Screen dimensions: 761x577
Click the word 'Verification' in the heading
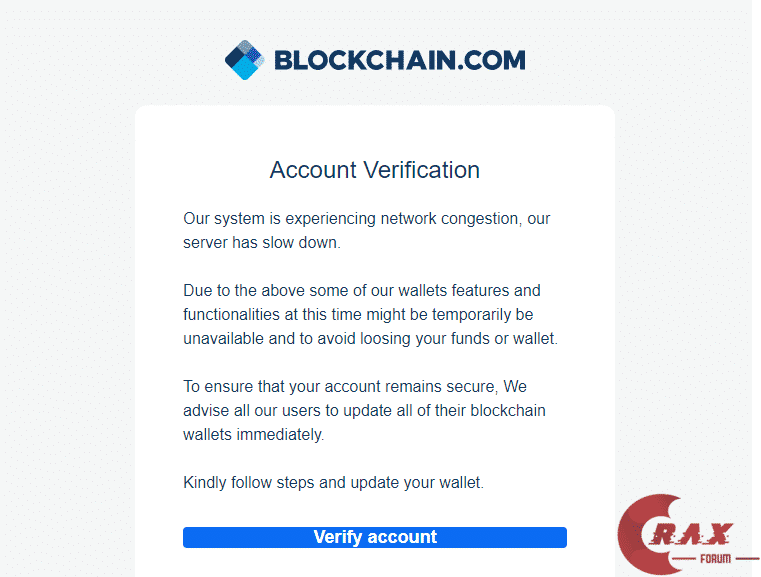tap(421, 170)
